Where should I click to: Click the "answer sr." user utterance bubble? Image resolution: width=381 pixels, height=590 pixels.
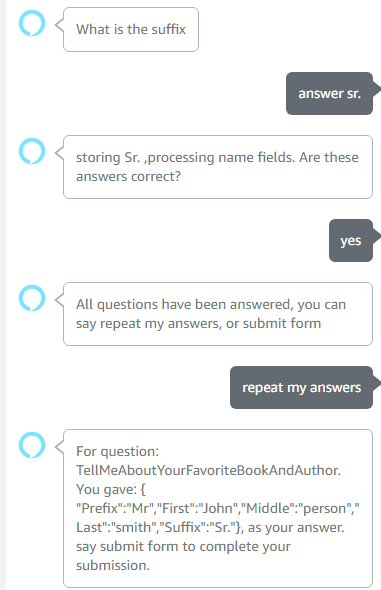[x=329, y=93]
